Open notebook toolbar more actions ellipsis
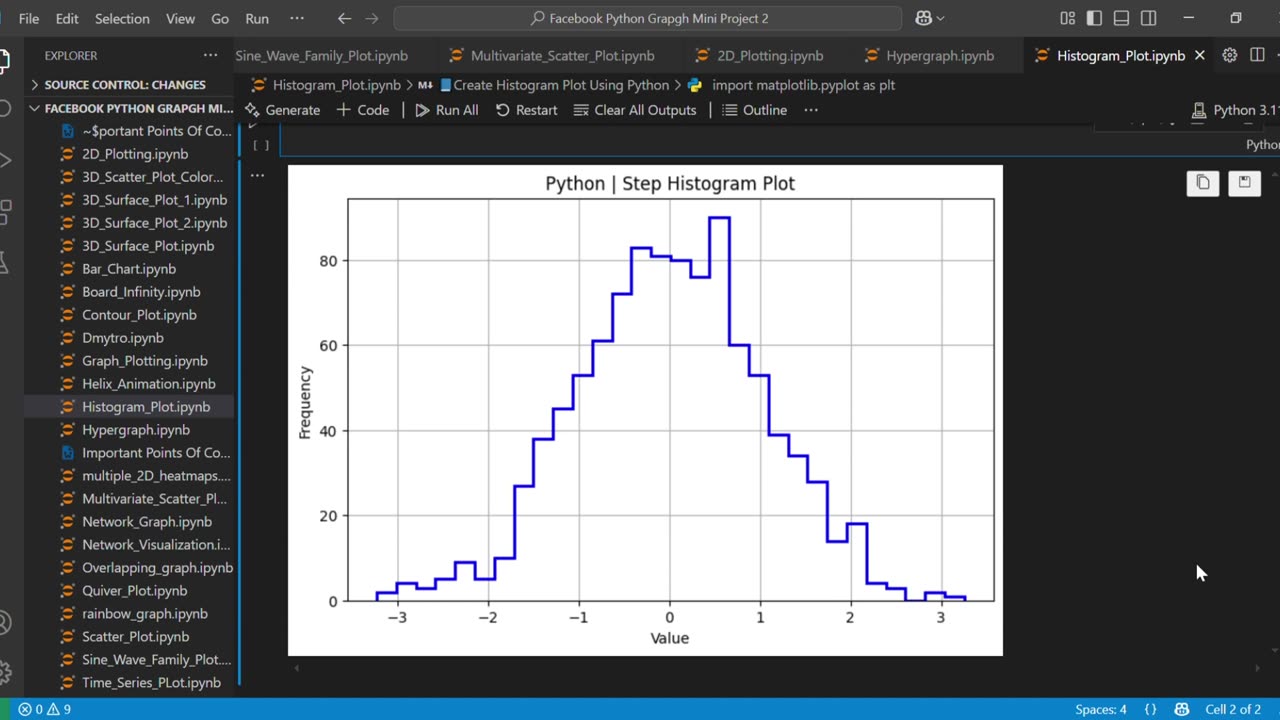1280x720 pixels. coord(810,110)
